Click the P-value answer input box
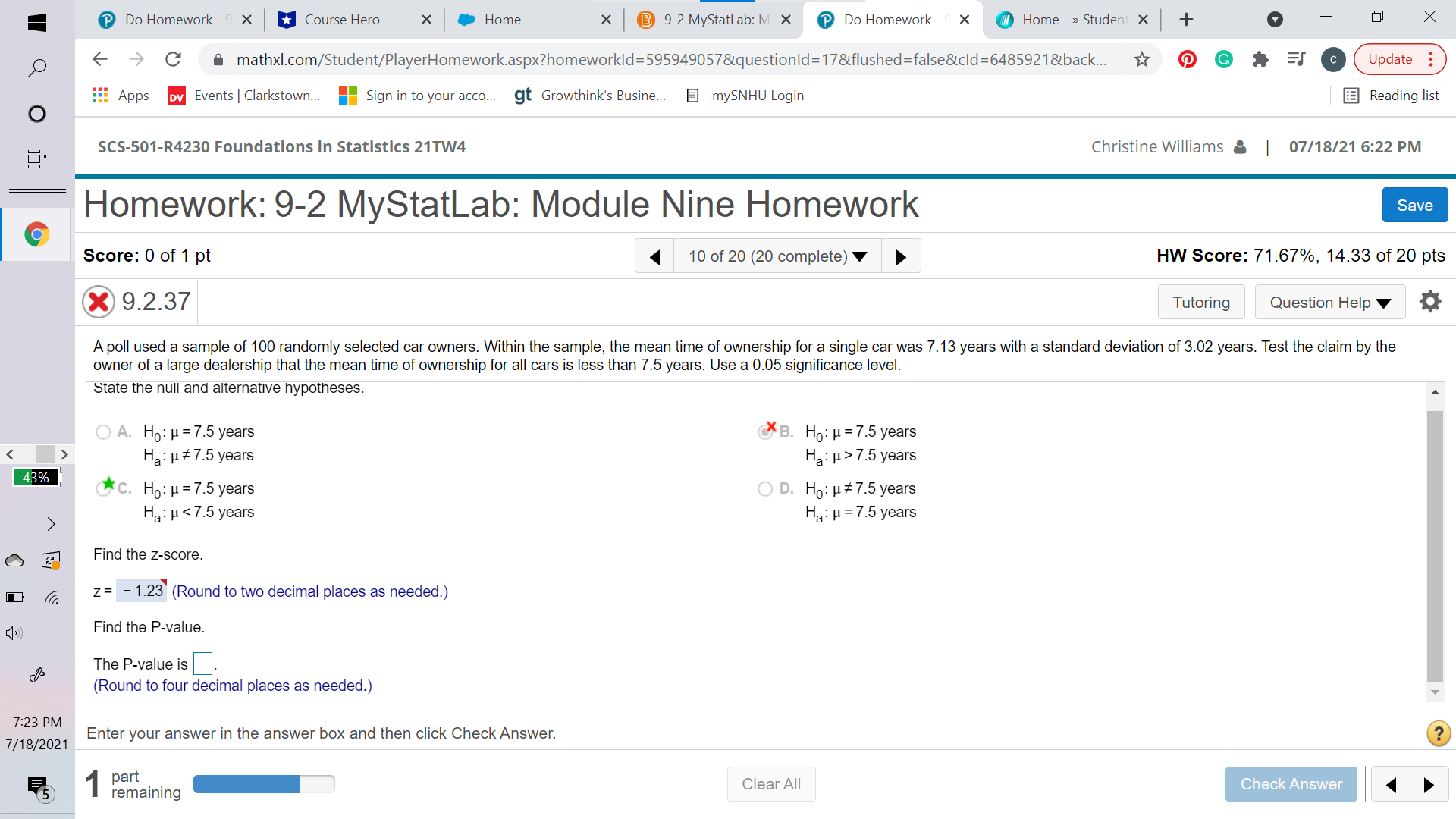The image size is (1456, 819). [x=202, y=663]
